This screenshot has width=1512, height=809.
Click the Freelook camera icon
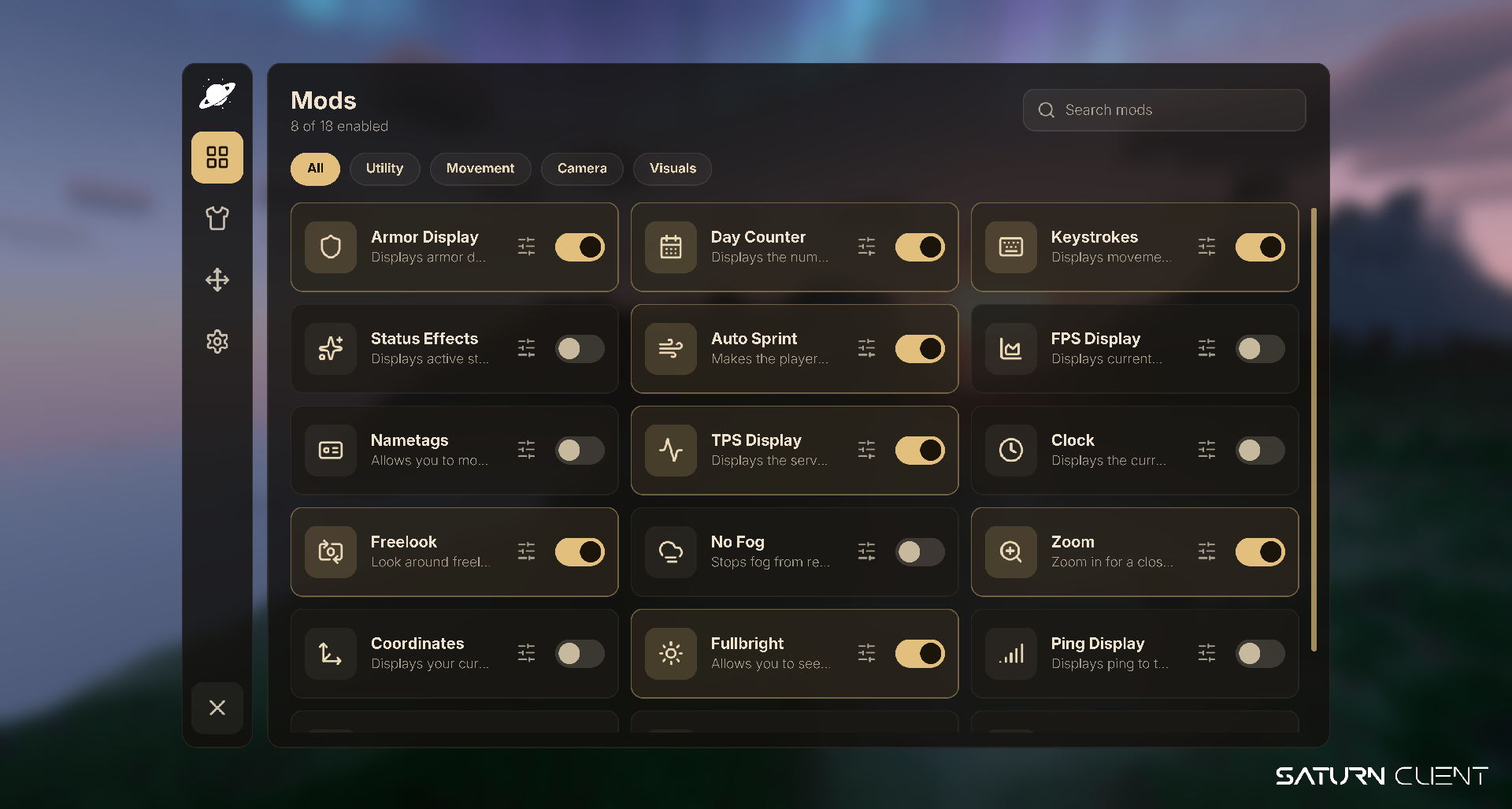331,552
